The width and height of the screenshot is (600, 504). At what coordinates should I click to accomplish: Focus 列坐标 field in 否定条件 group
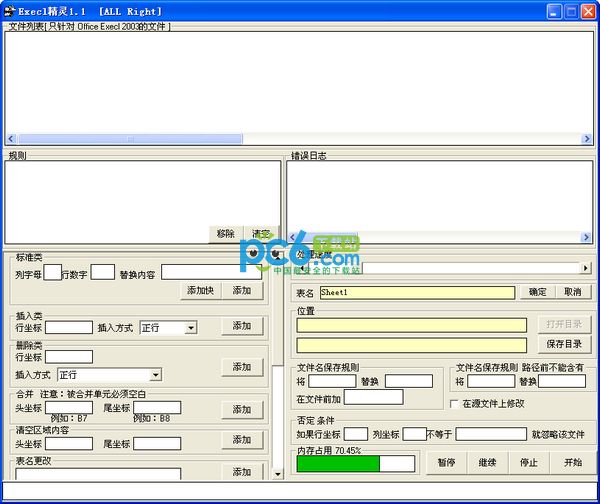(414, 434)
